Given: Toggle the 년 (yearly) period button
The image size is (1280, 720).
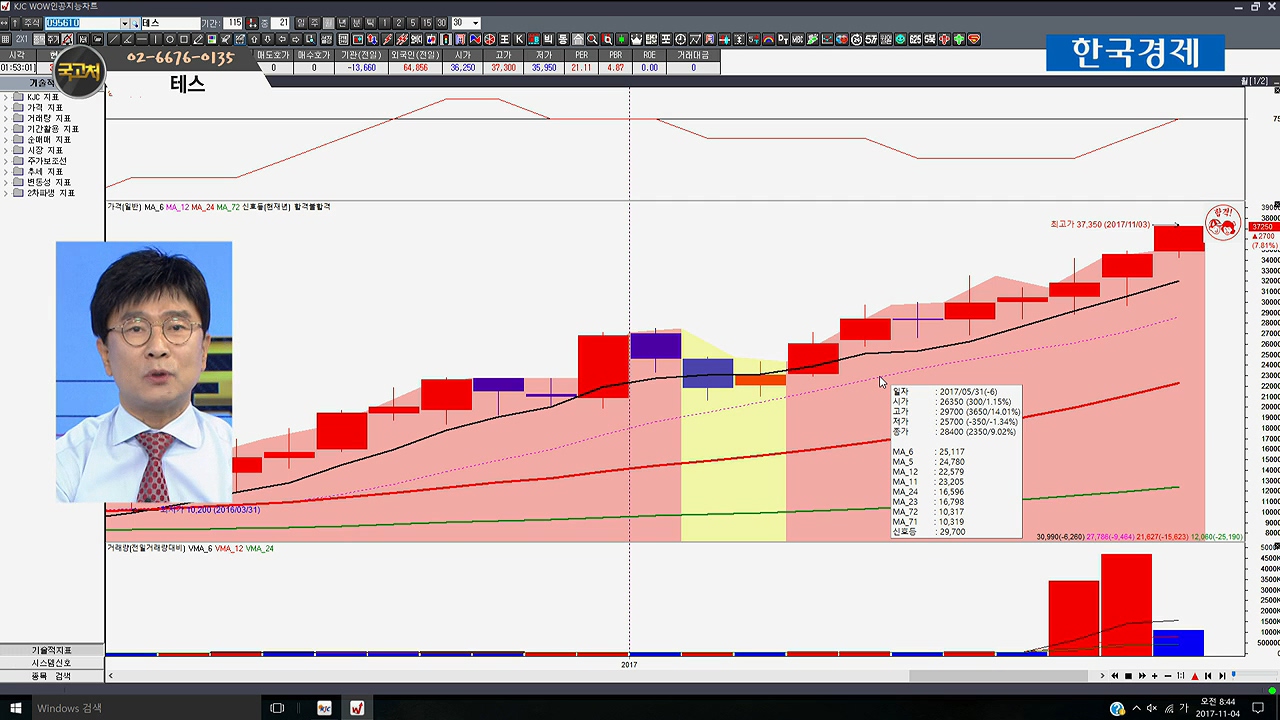Looking at the screenshot, I should pos(342,23).
